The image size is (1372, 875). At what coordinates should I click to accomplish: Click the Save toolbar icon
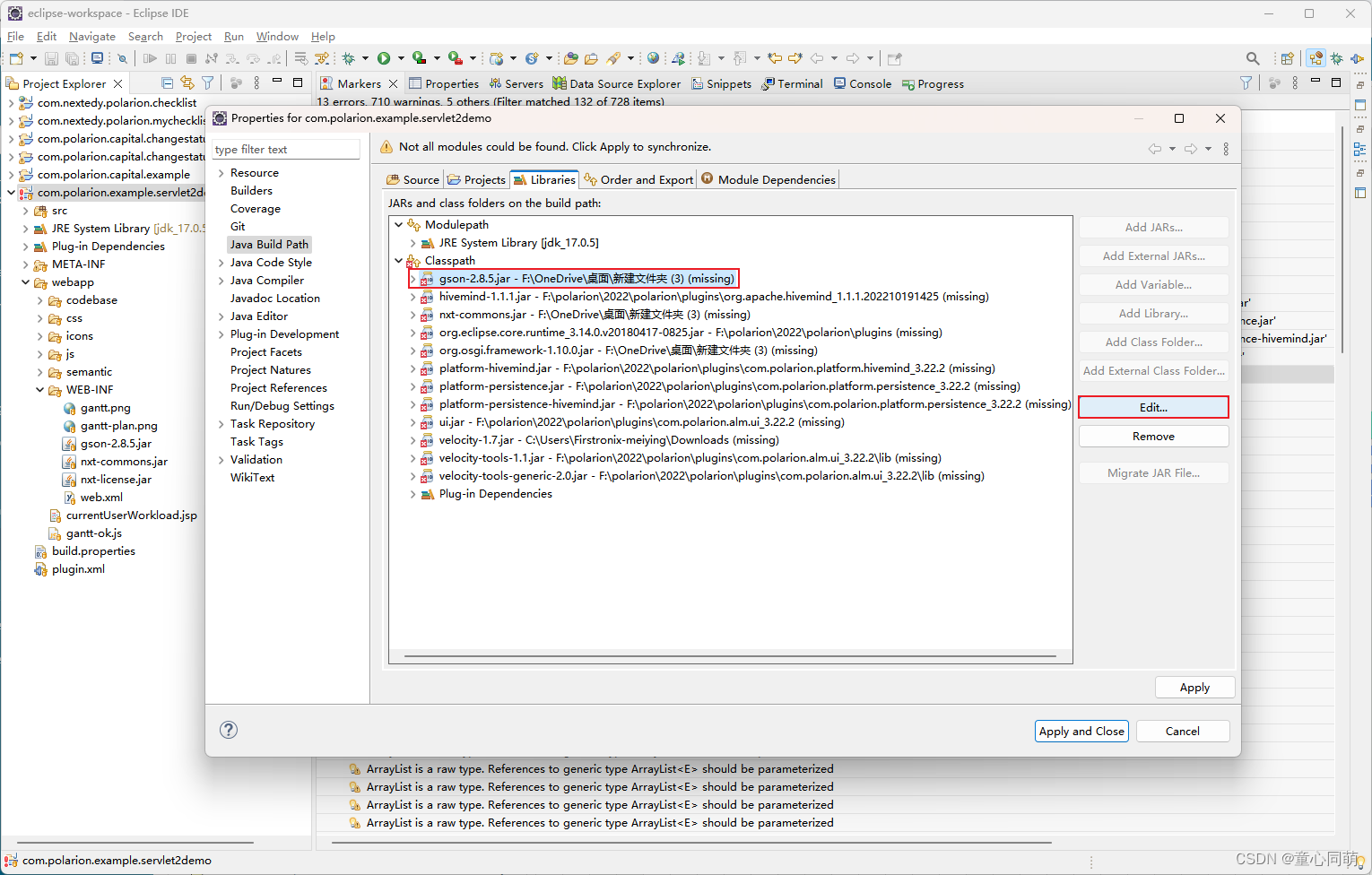click(x=51, y=58)
